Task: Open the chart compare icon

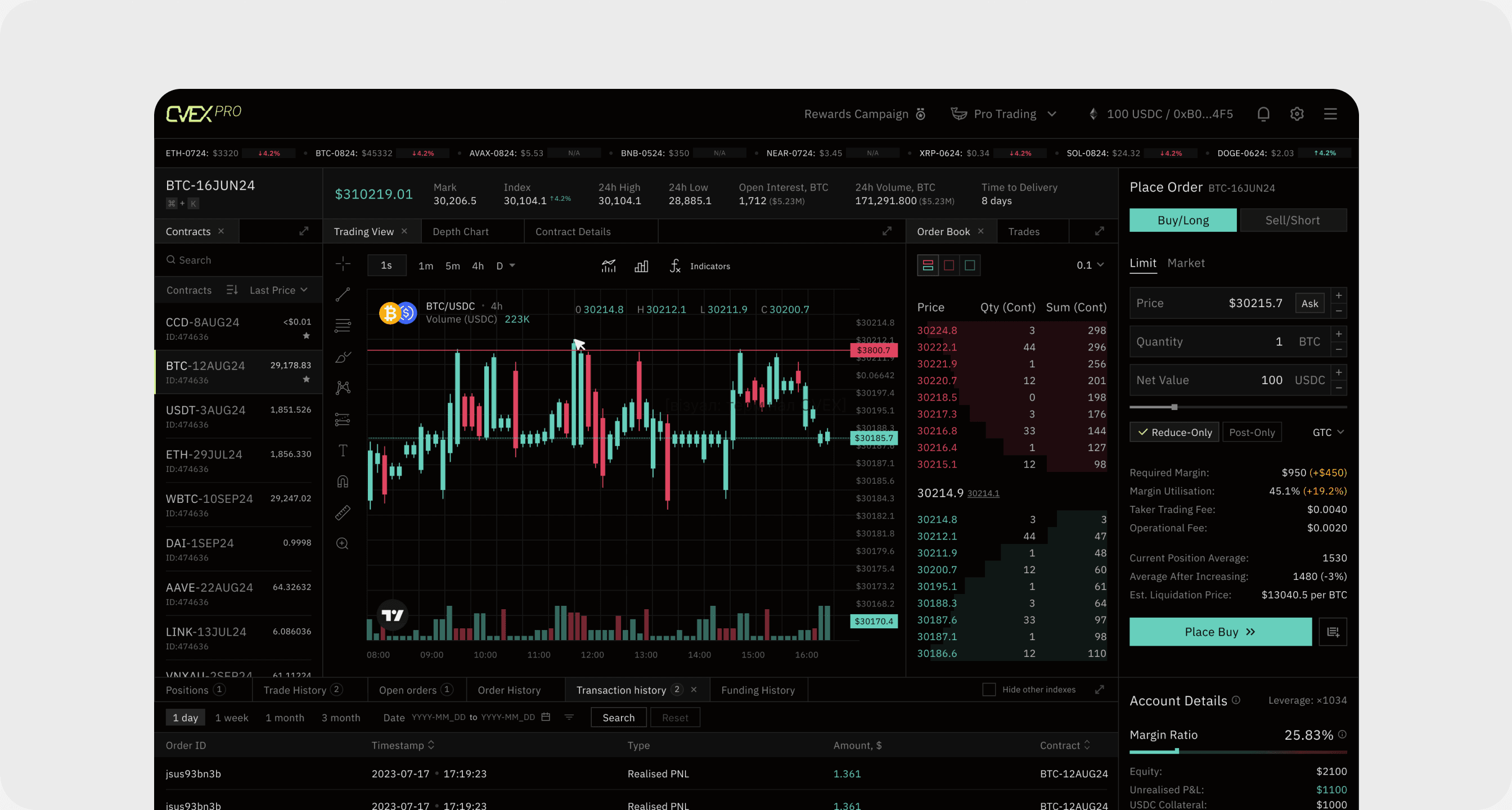Action: [x=609, y=266]
